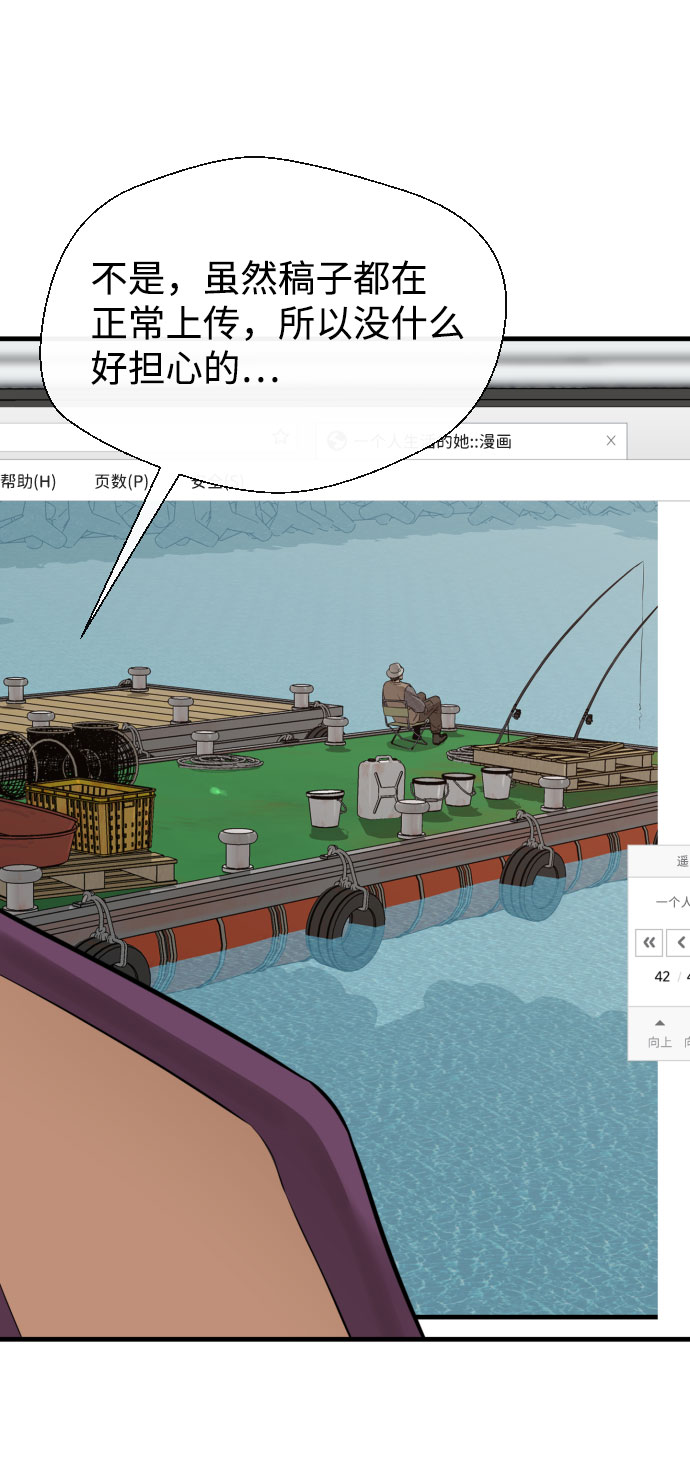Go to previous page with single-chevron button

[679, 942]
